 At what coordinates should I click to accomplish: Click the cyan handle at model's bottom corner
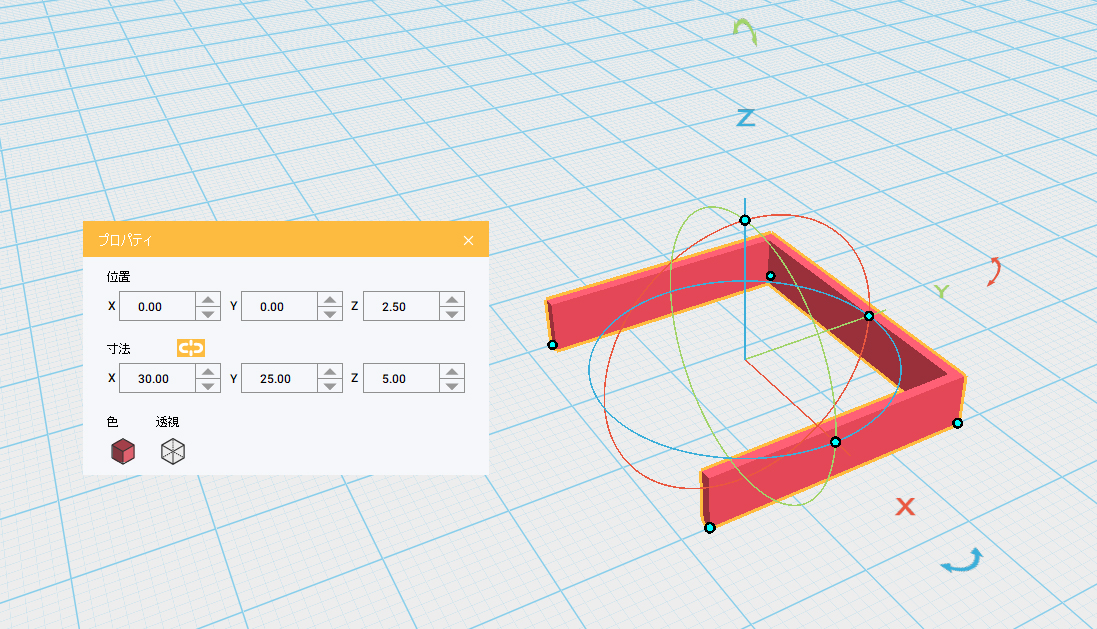click(x=709, y=527)
